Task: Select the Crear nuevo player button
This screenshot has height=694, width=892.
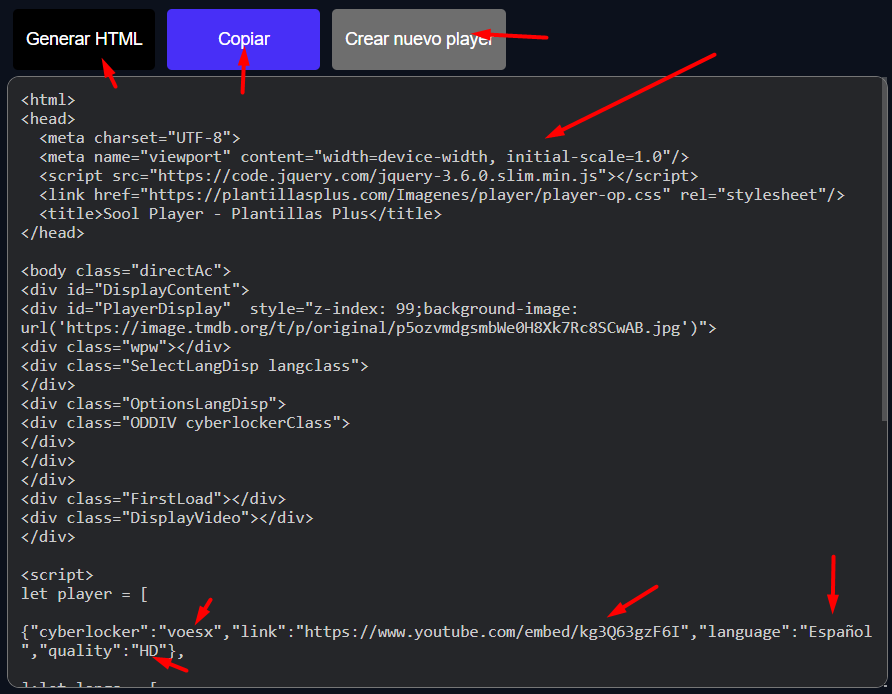Action: (419, 39)
